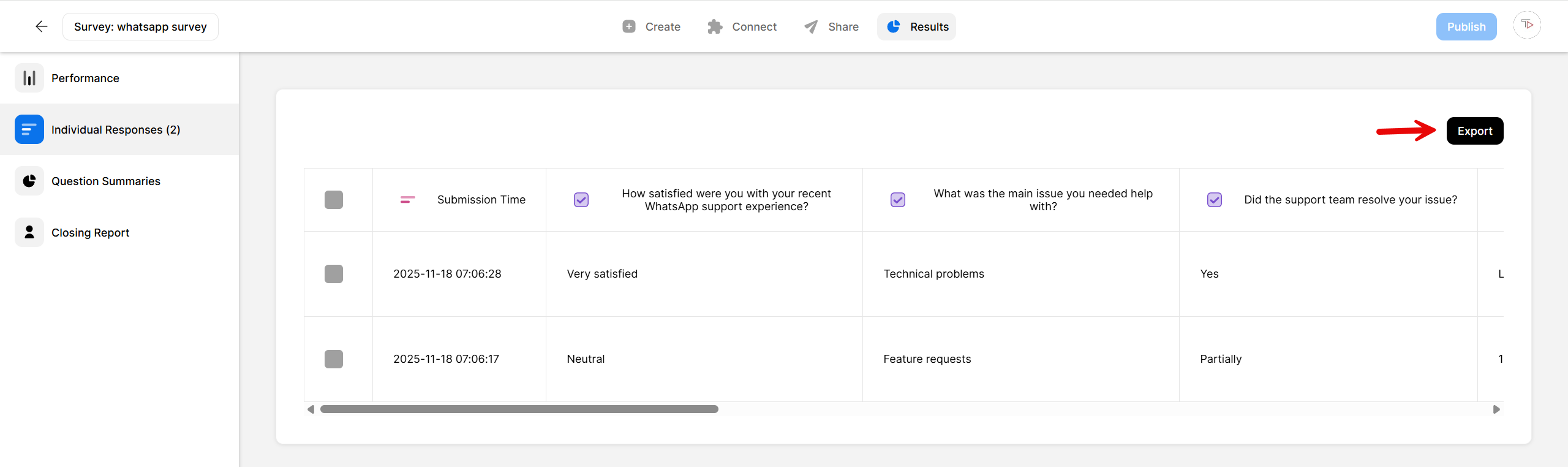Viewport: 1568px width, 467px height.
Task: Click the 'Technical problems' cell
Action: 1021,274
